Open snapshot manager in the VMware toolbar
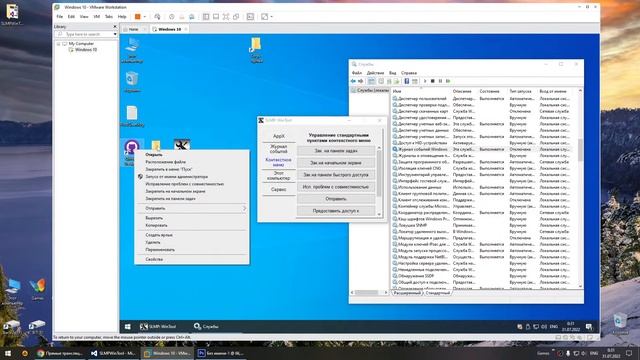Image resolution: width=640 pixels, height=360 pixels. click(191, 17)
